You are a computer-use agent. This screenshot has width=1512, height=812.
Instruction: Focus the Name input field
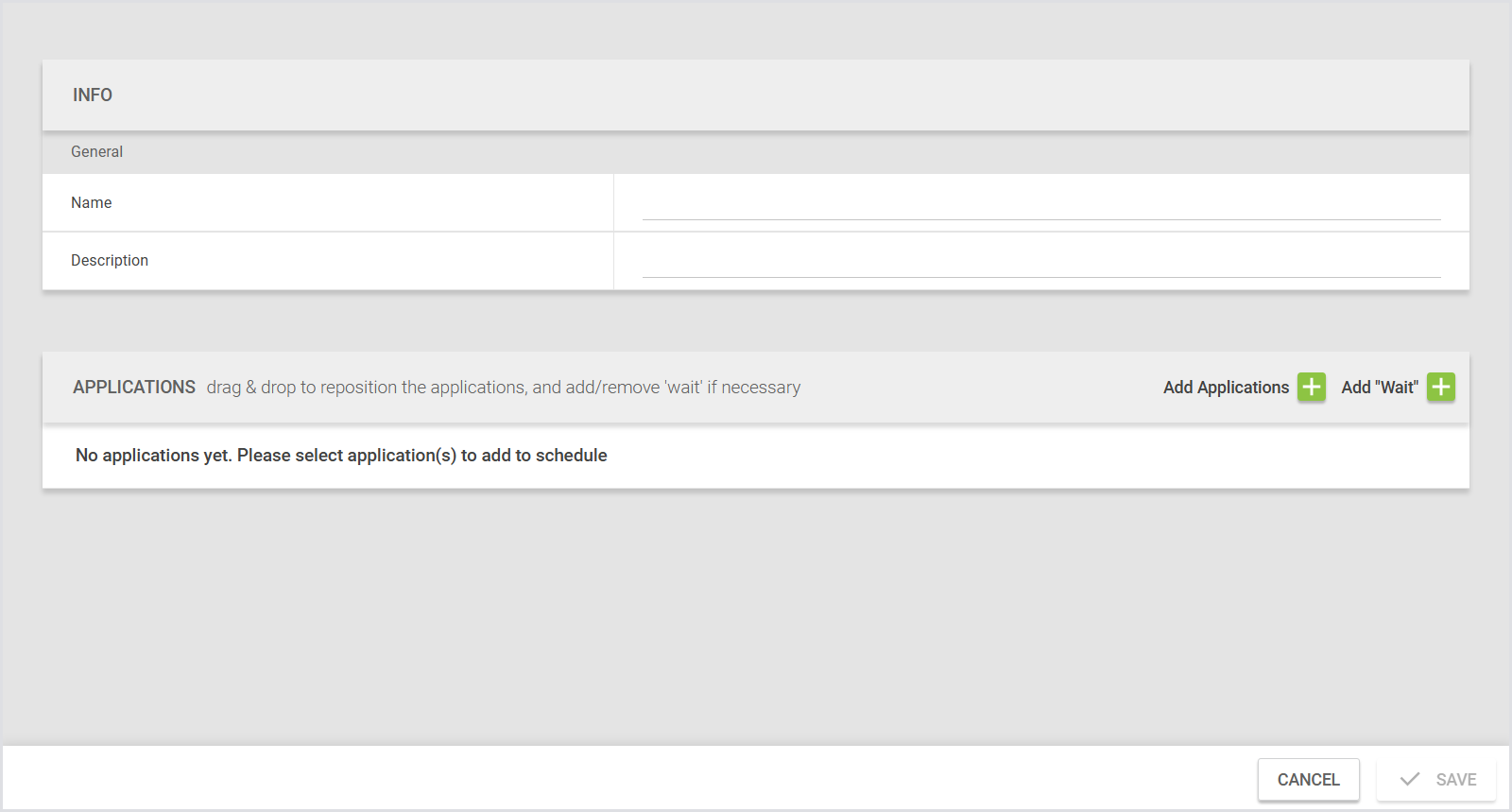(1040, 204)
